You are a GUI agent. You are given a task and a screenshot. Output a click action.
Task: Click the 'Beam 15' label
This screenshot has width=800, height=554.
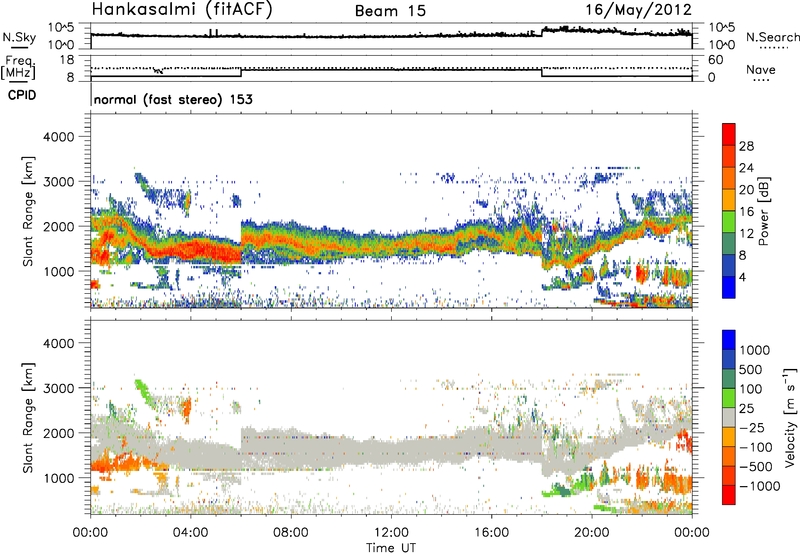tap(390, 11)
